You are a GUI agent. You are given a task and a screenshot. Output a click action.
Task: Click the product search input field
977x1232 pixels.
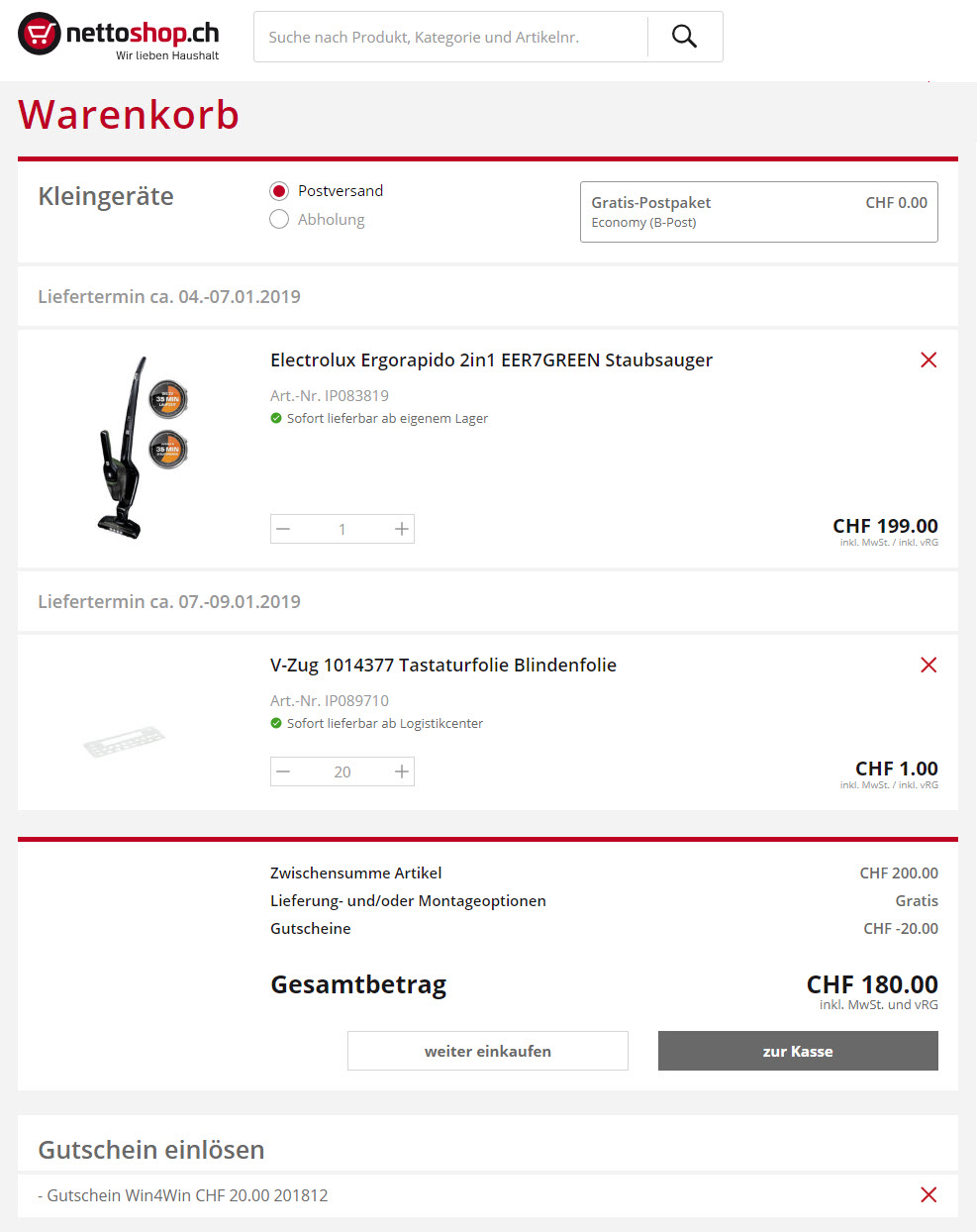pos(450,37)
